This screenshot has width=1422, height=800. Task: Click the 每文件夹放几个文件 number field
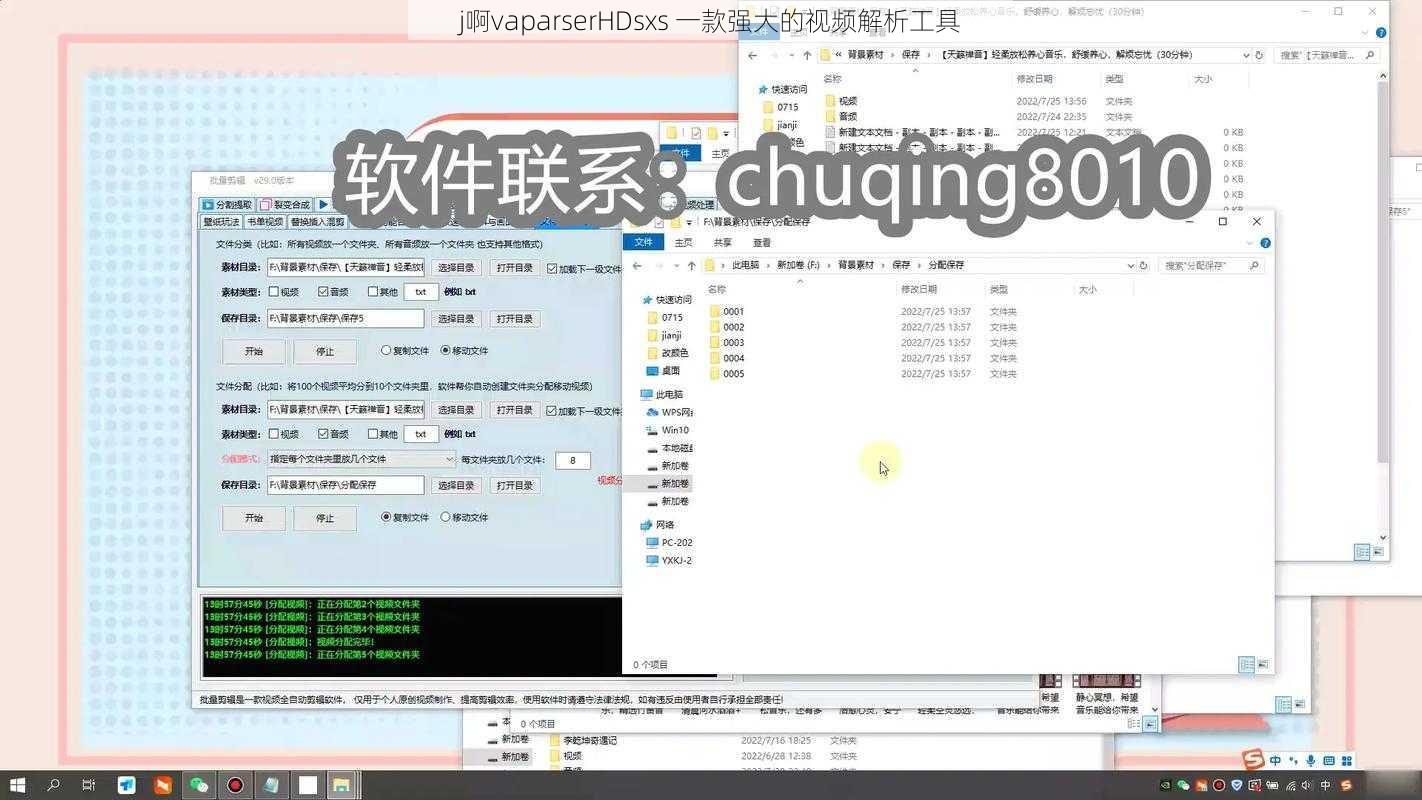click(x=573, y=460)
